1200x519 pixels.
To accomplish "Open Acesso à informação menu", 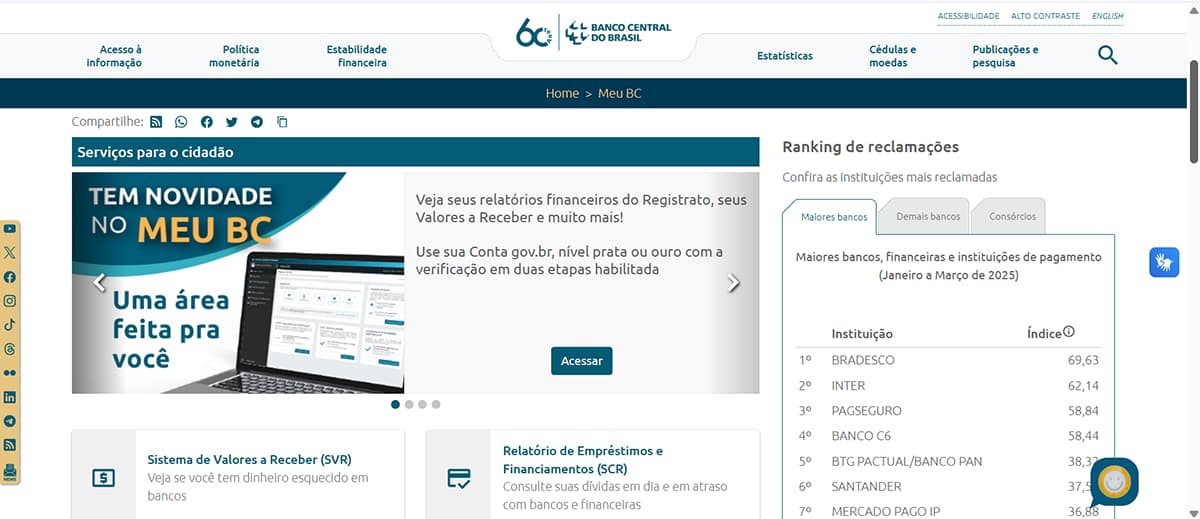I will (114, 56).
